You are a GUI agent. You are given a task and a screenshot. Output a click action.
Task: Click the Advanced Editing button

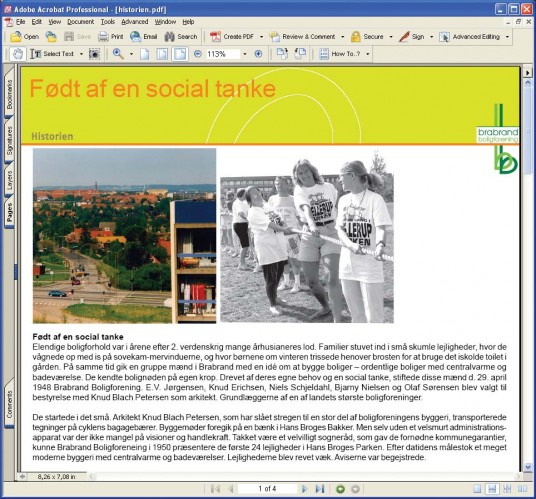tap(469, 37)
